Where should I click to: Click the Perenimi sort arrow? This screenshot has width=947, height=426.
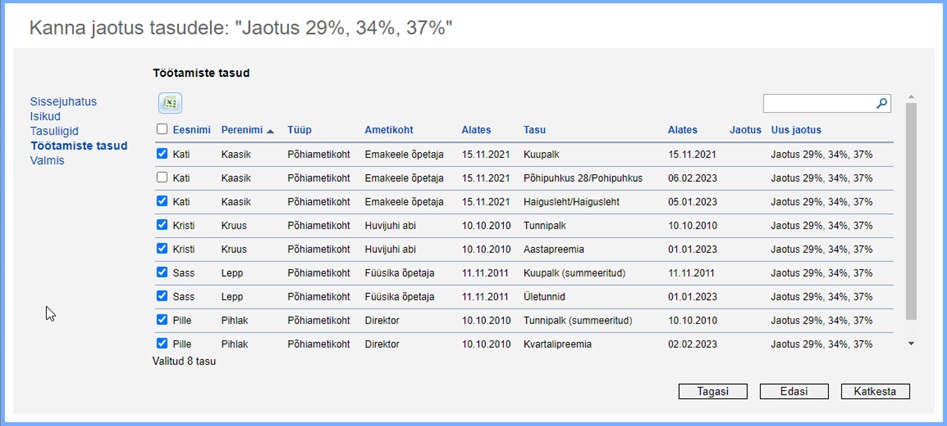tap(271, 131)
